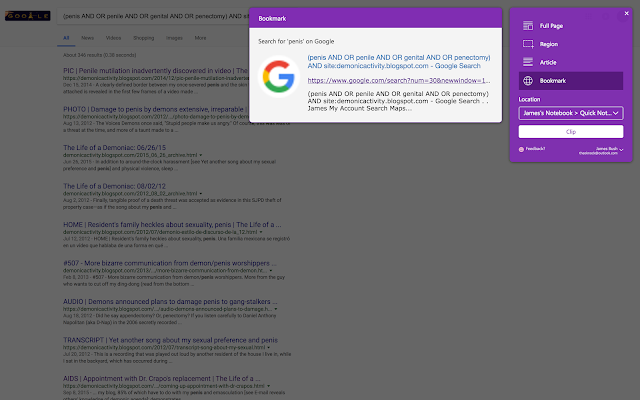Image resolution: width=640 pixels, height=400 pixels.
Task: Click the 'Location' label in clipper
Action: tap(529, 100)
